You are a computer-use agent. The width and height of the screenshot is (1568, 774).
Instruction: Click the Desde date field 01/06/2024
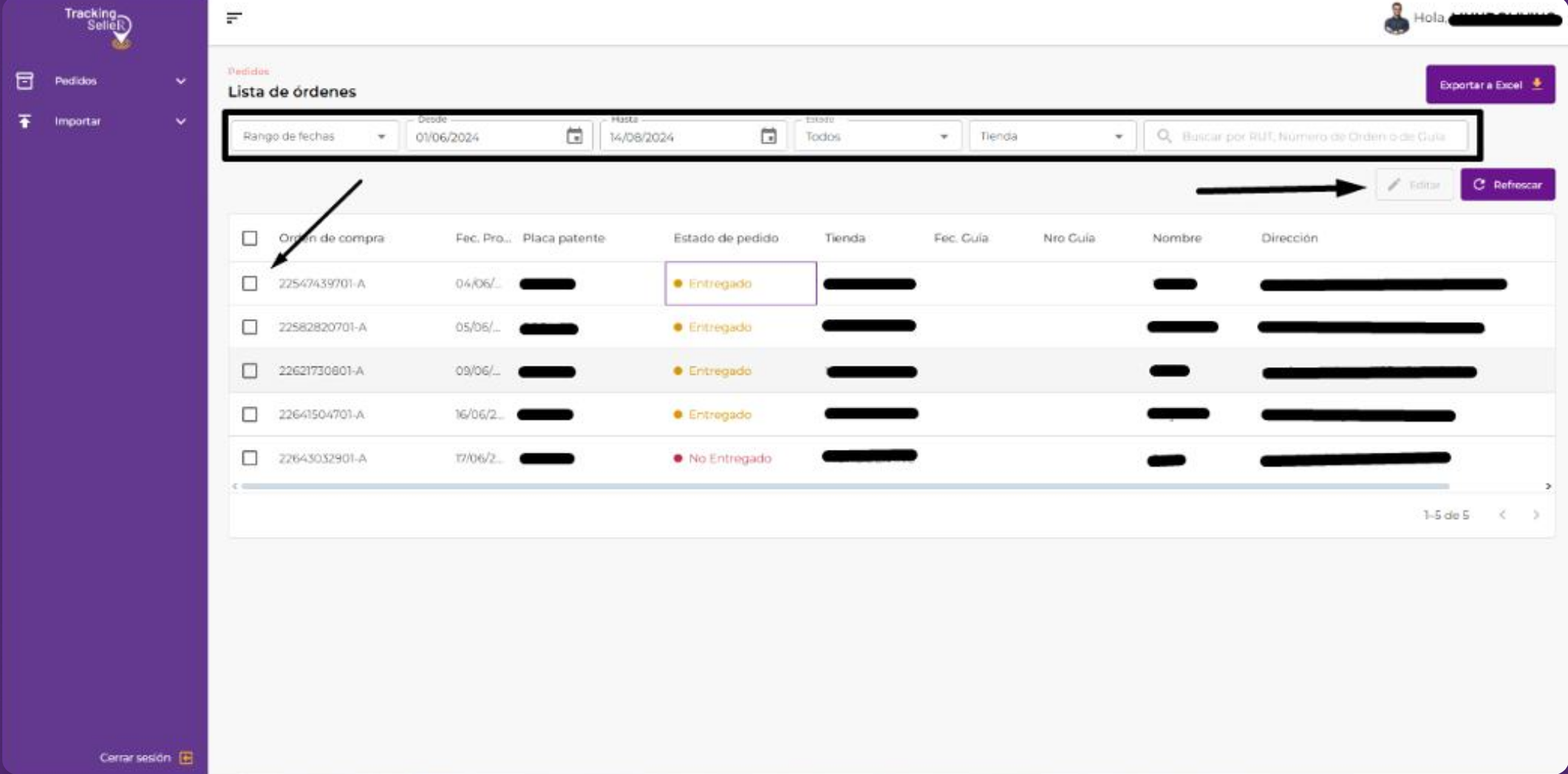pyautogui.click(x=499, y=136)
